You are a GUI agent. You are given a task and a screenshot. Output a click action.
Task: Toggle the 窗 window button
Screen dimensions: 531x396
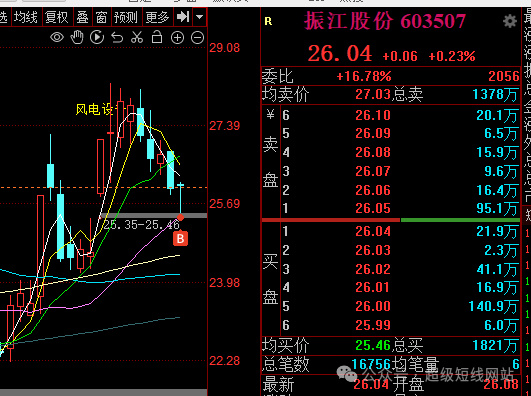pyautogui.click(x=101, y=17)
